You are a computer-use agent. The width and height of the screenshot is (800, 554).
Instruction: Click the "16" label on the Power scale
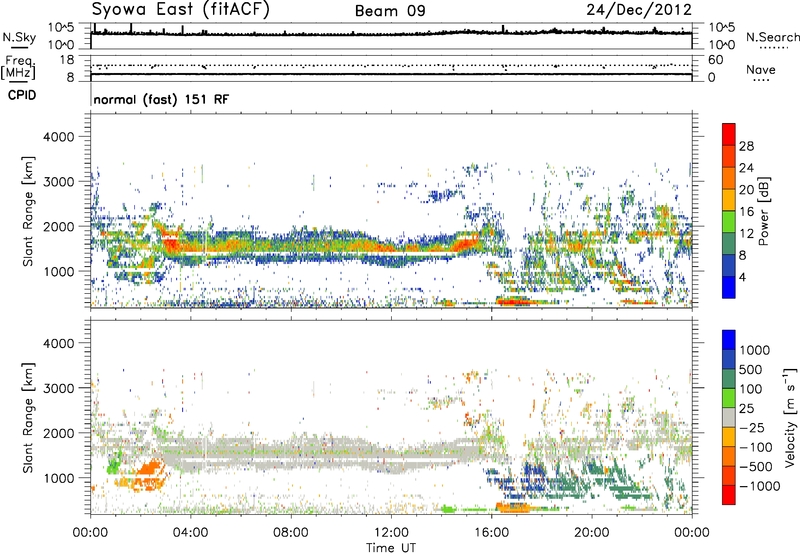point(746,212)
